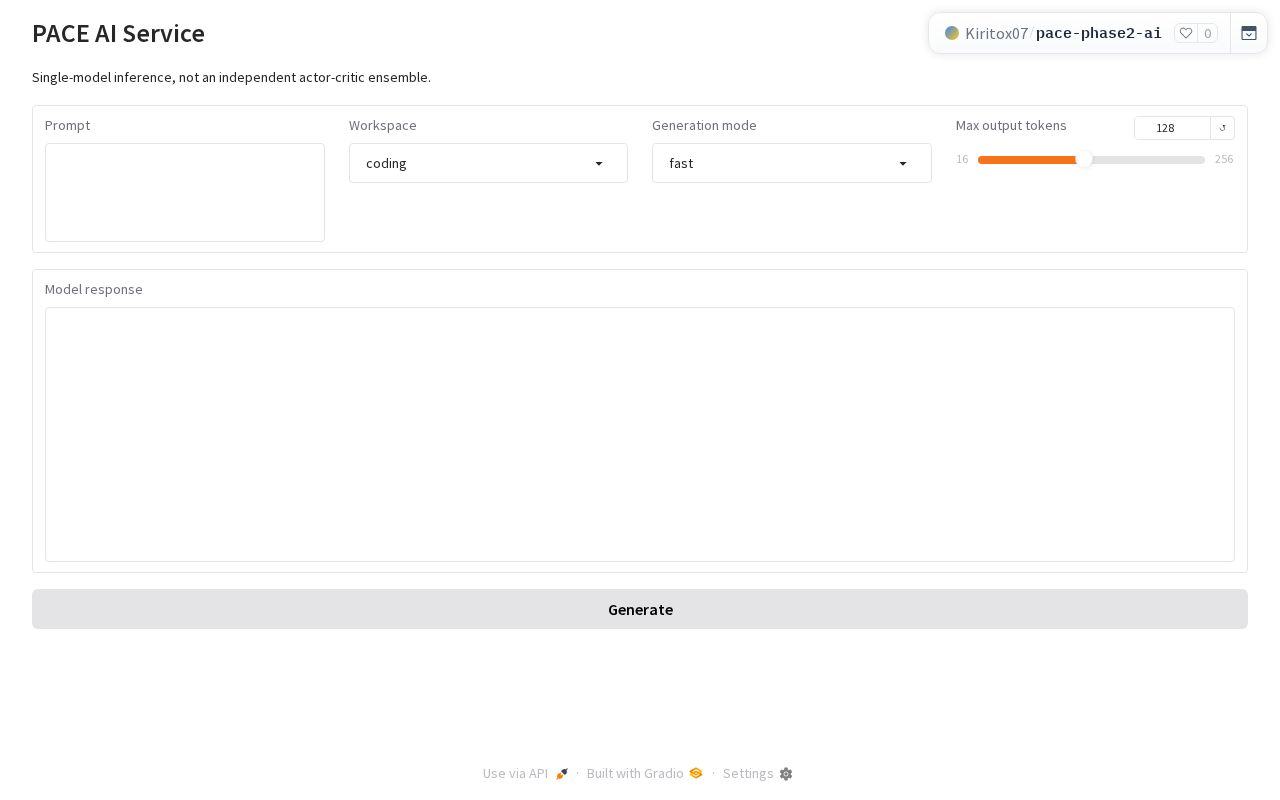Open the Kiritox07 profile link
The width and height of the screenshot is (1280, 800).
coord(997,33)
